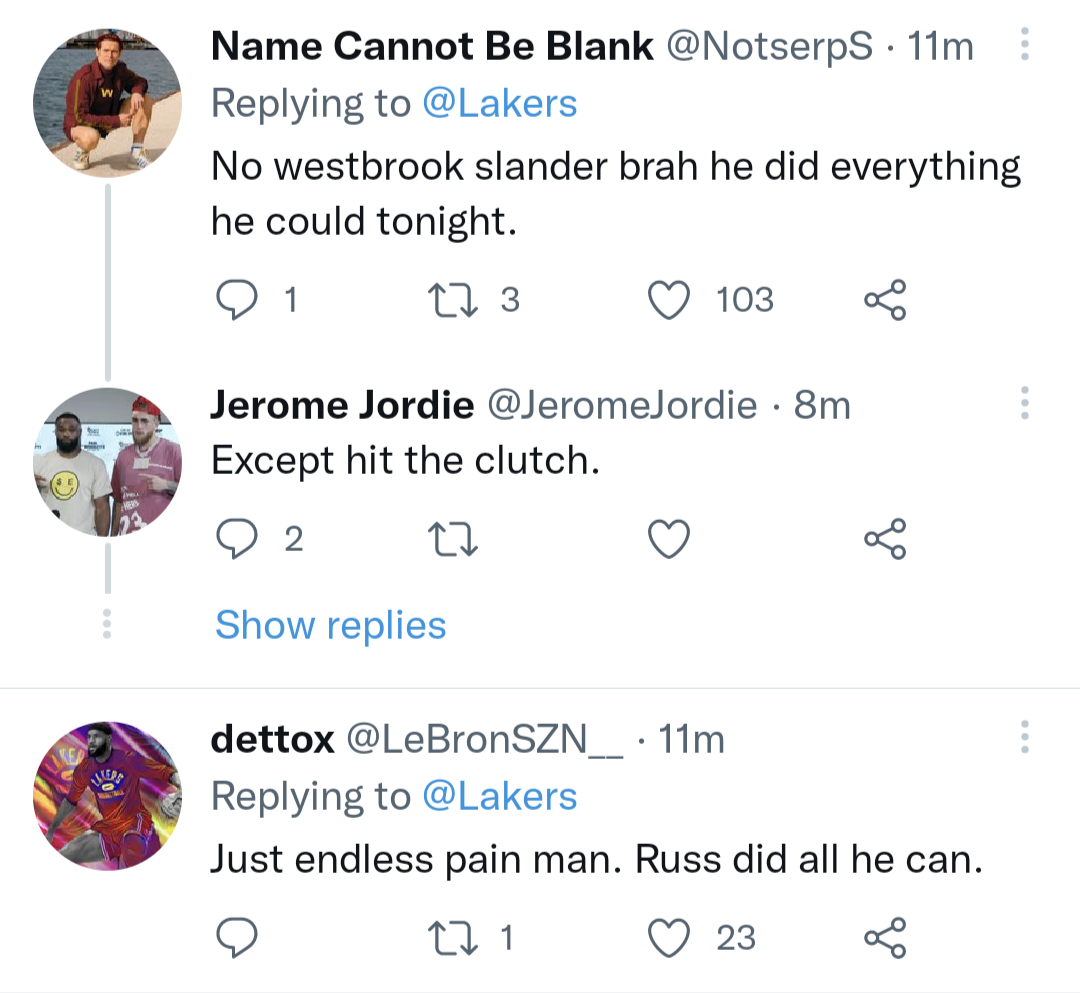
Task: Reply to dettox's tweet
Action: click(237, 938)
